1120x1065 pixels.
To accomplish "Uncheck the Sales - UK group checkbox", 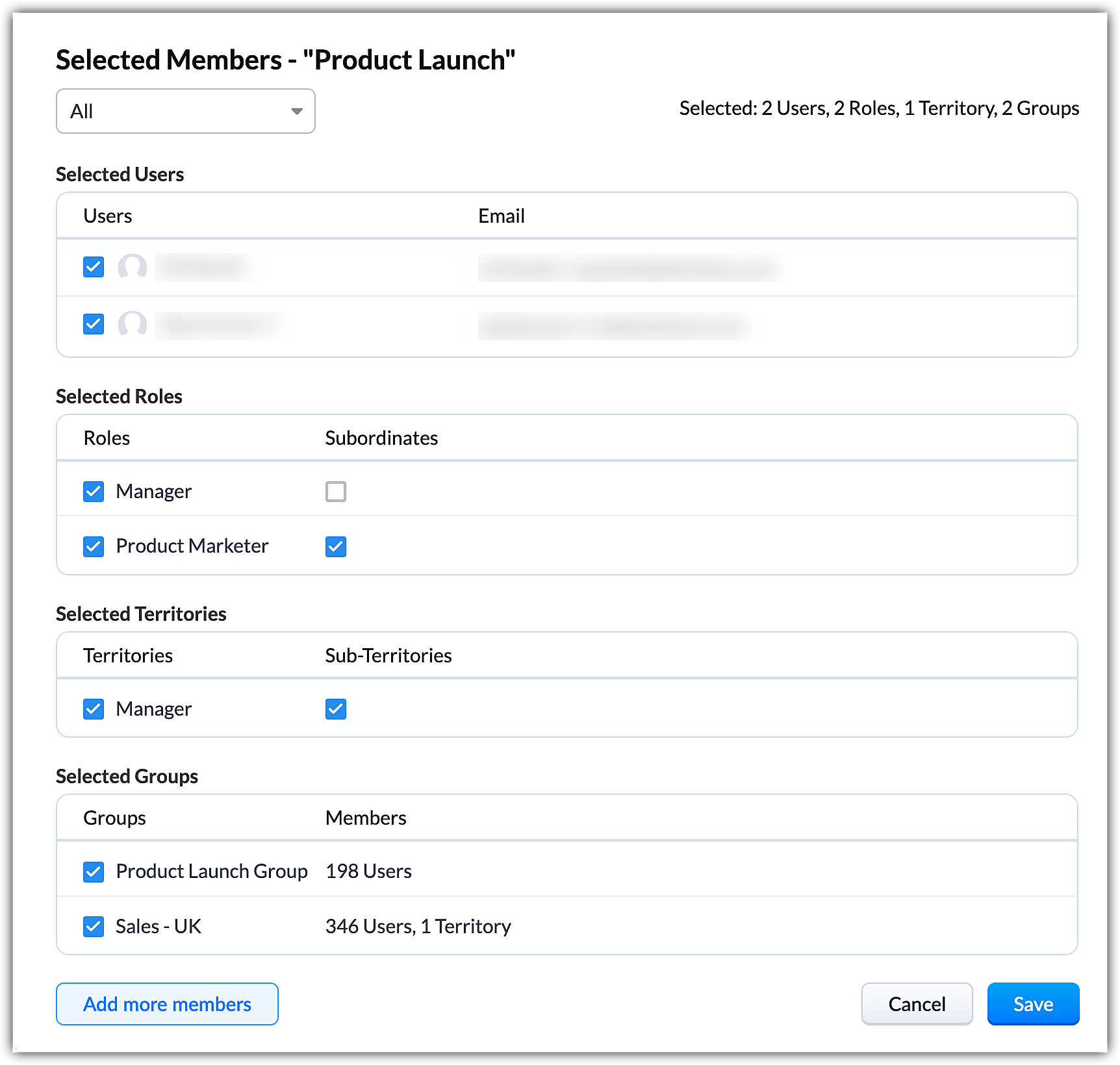I will [x=94, y=927].
